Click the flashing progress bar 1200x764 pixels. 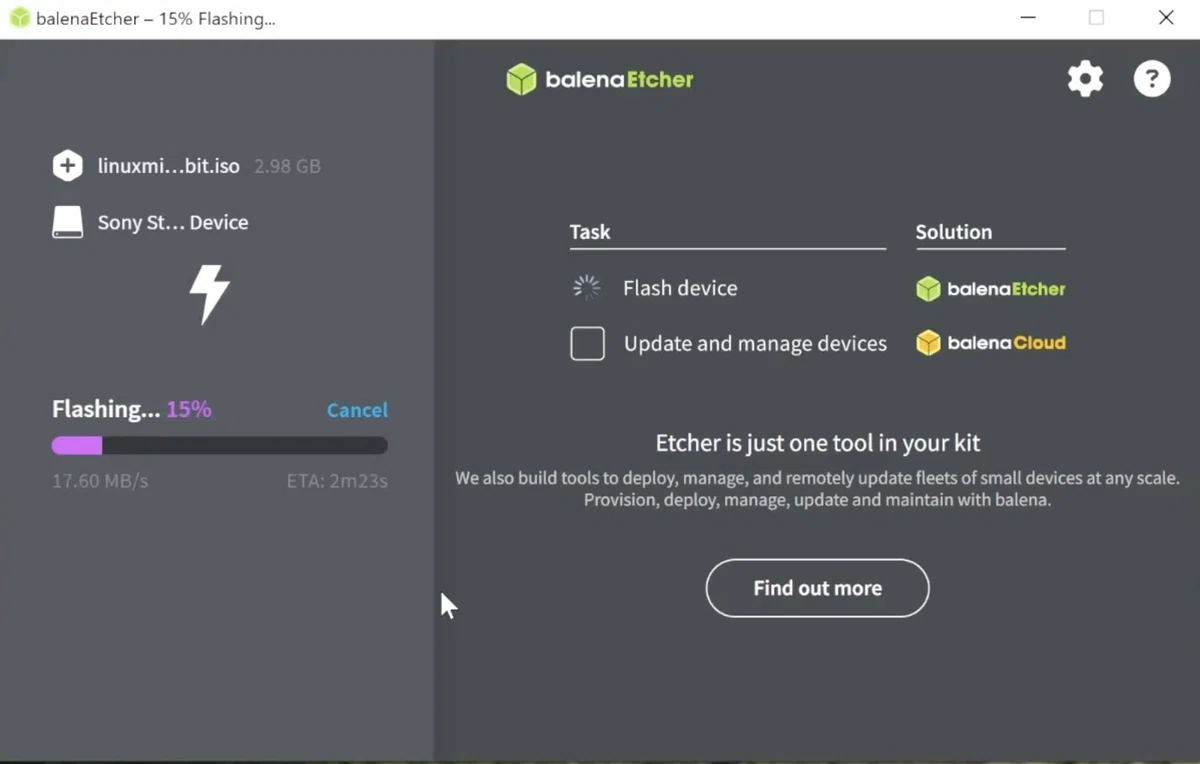220,446
